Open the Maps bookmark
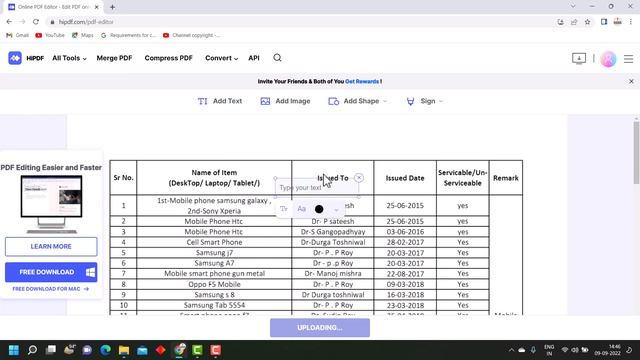 click(82, 36)
